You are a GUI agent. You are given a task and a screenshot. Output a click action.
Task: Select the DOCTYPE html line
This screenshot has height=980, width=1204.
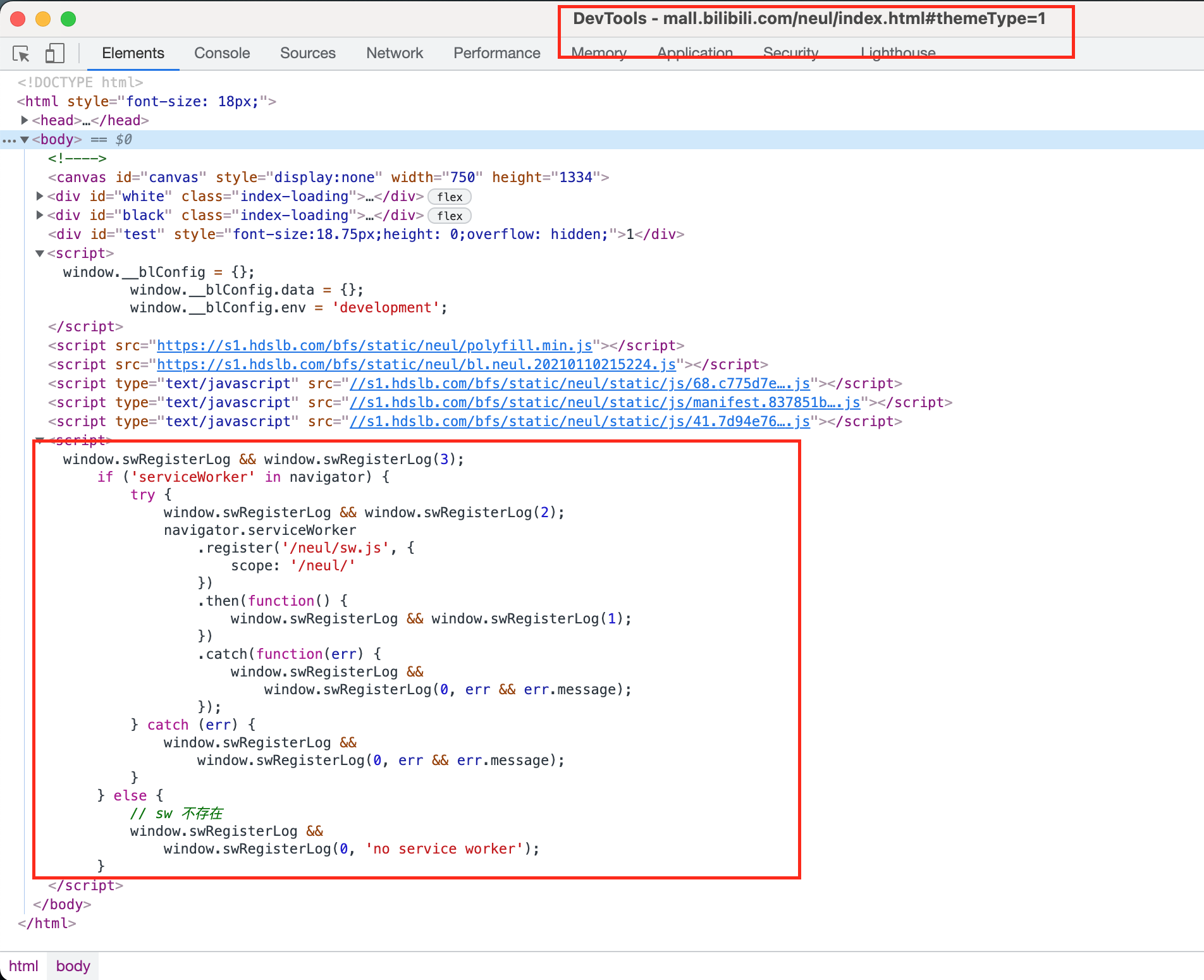tap(80, 83)
